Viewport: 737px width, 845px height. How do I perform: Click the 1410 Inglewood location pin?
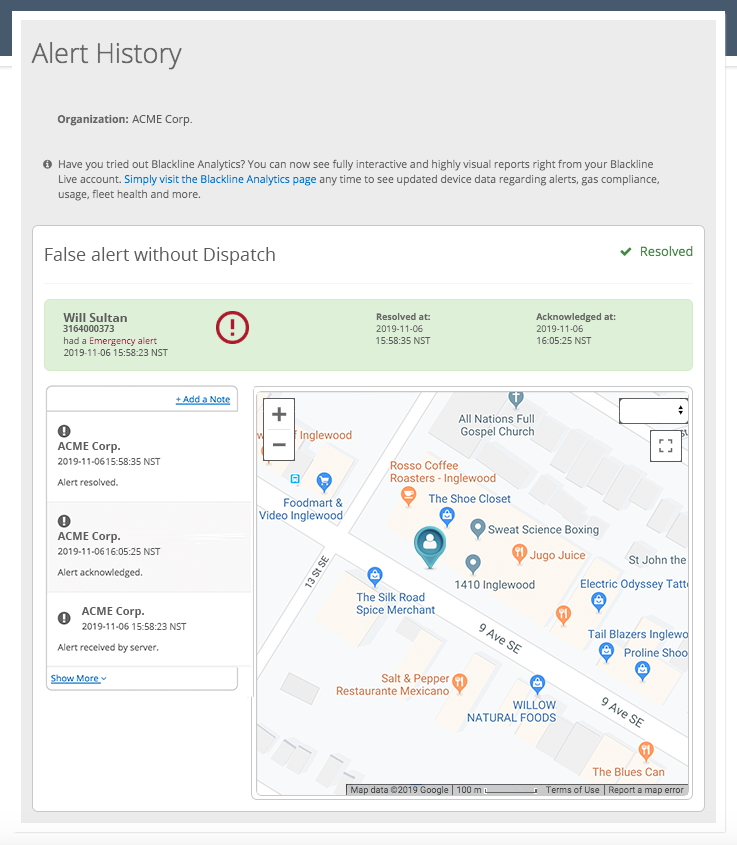473,564
